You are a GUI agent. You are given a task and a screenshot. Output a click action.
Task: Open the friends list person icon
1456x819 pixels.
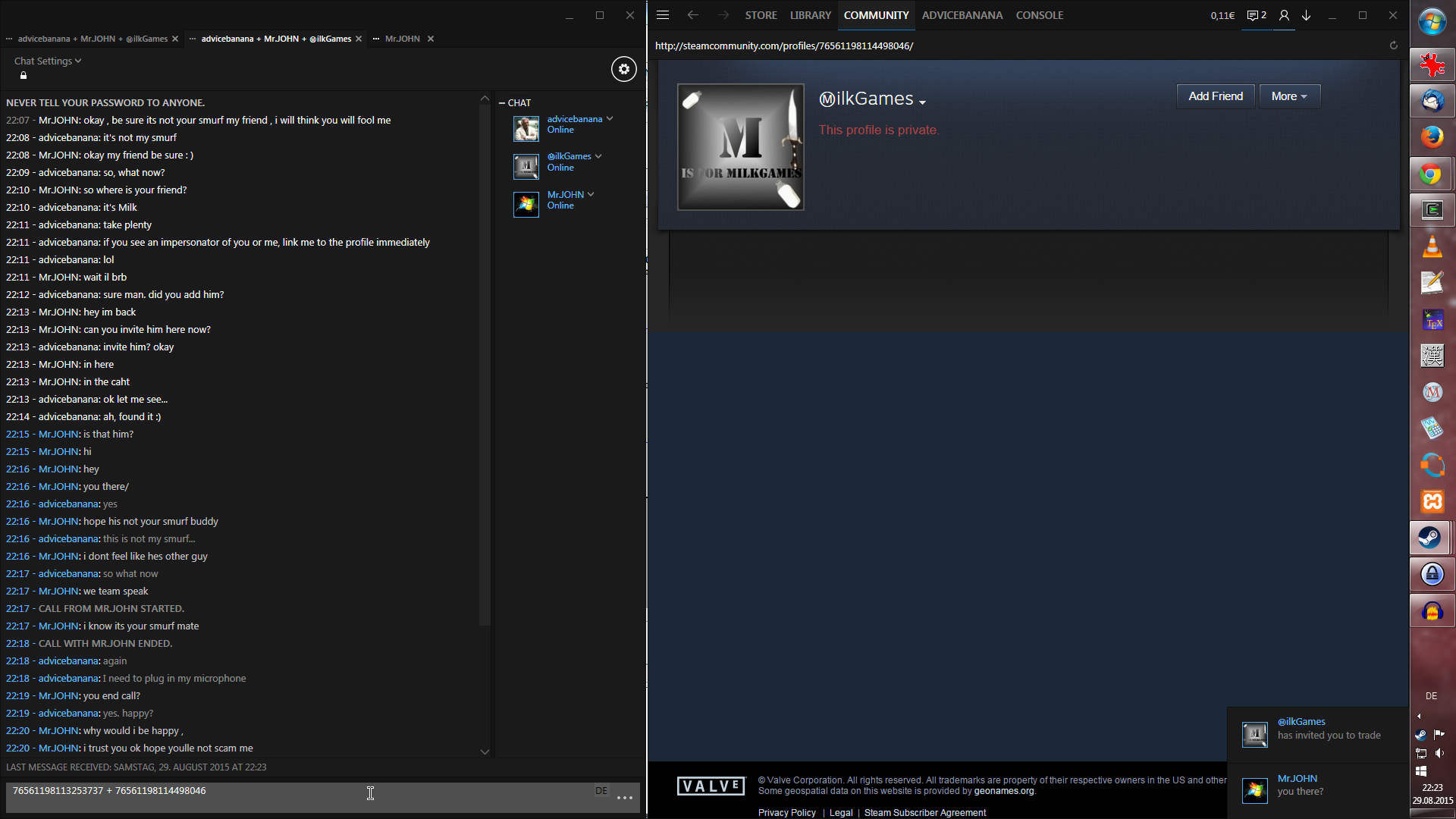pyautogui.click(x=1284, y=15)
